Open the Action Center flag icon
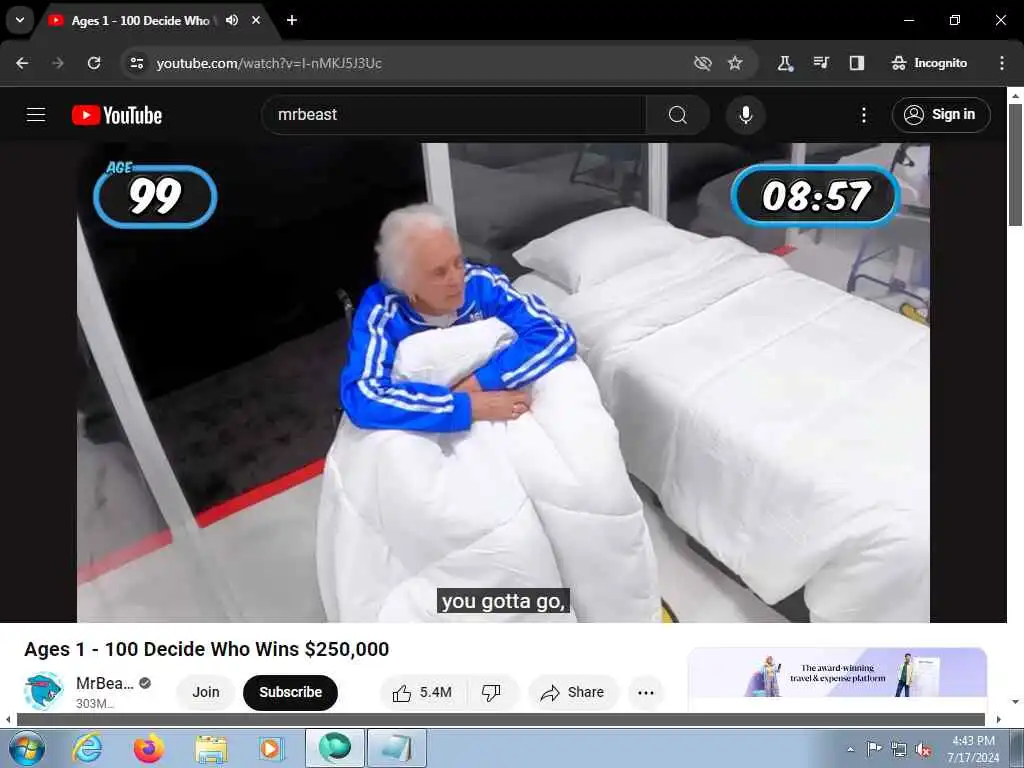Image resolution: width=1024 pixels, height=768 pixels. point(874,749)
